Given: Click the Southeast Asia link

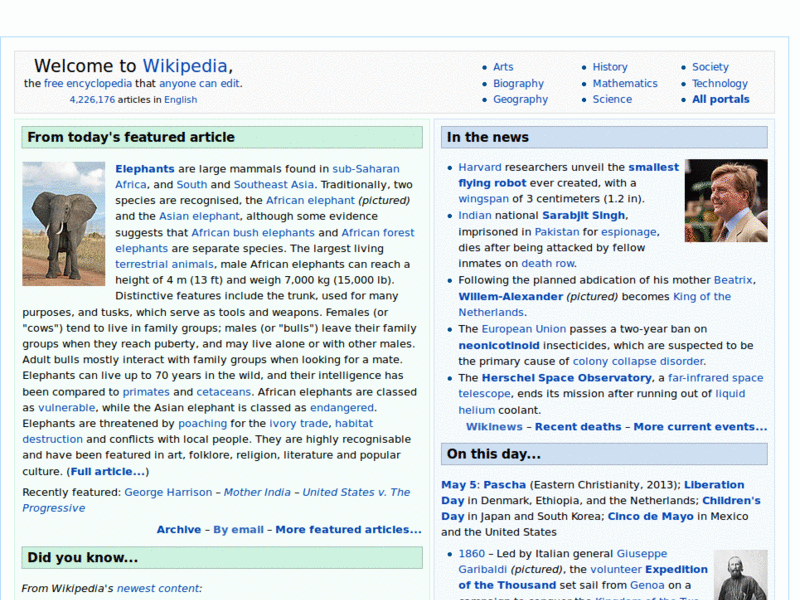Looking at the screenshot, I should click(274, 185).
